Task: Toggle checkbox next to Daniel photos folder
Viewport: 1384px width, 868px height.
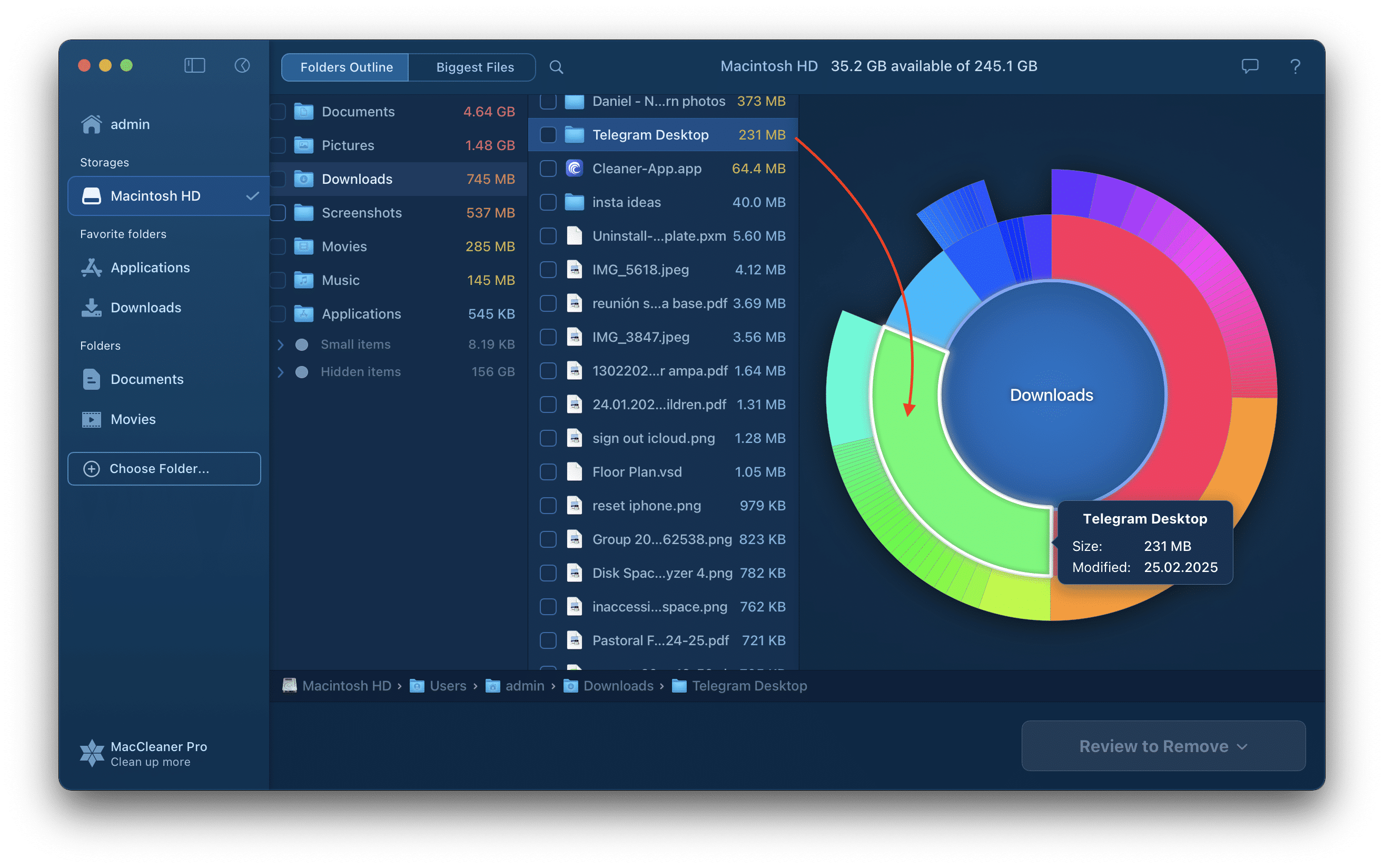Action: click(547, 100)
